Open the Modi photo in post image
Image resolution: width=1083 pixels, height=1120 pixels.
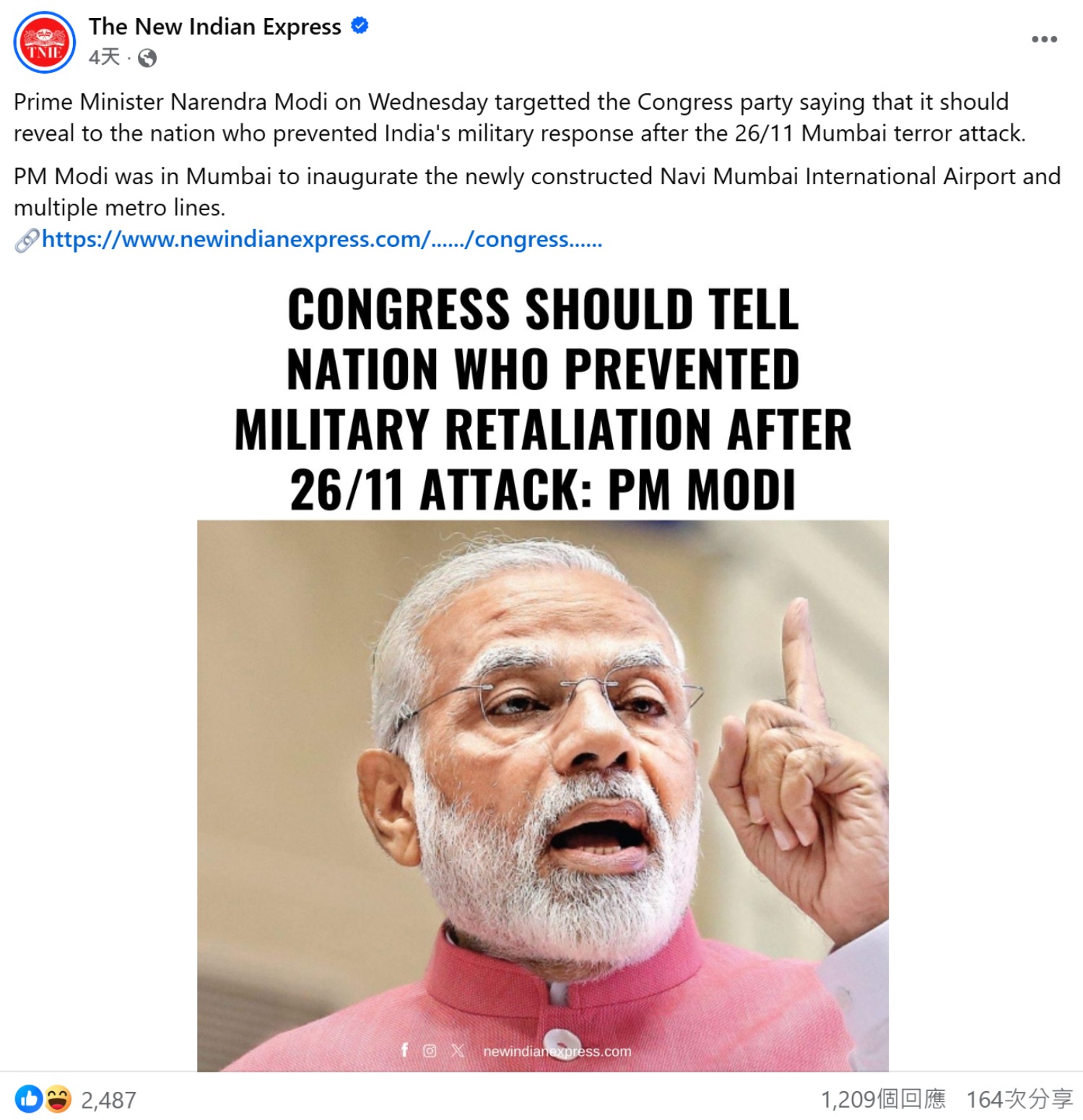(543, 796)
